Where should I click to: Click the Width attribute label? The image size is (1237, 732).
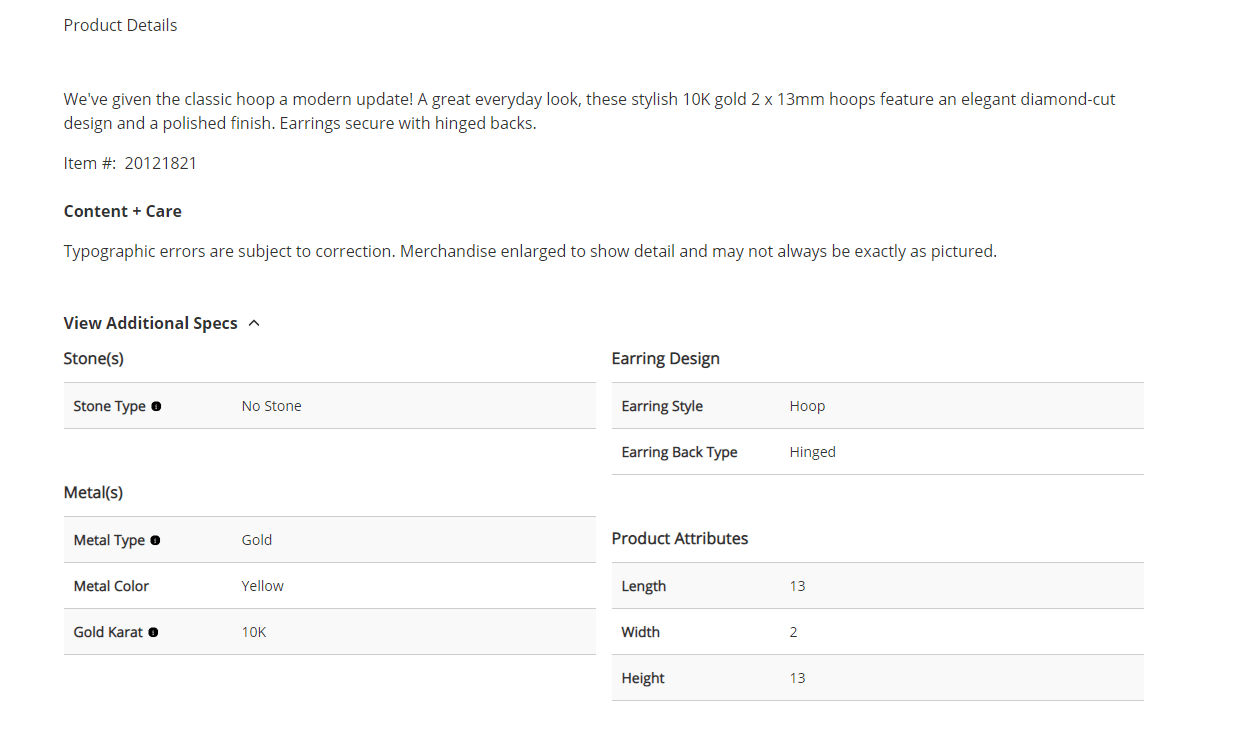[640, 632]
